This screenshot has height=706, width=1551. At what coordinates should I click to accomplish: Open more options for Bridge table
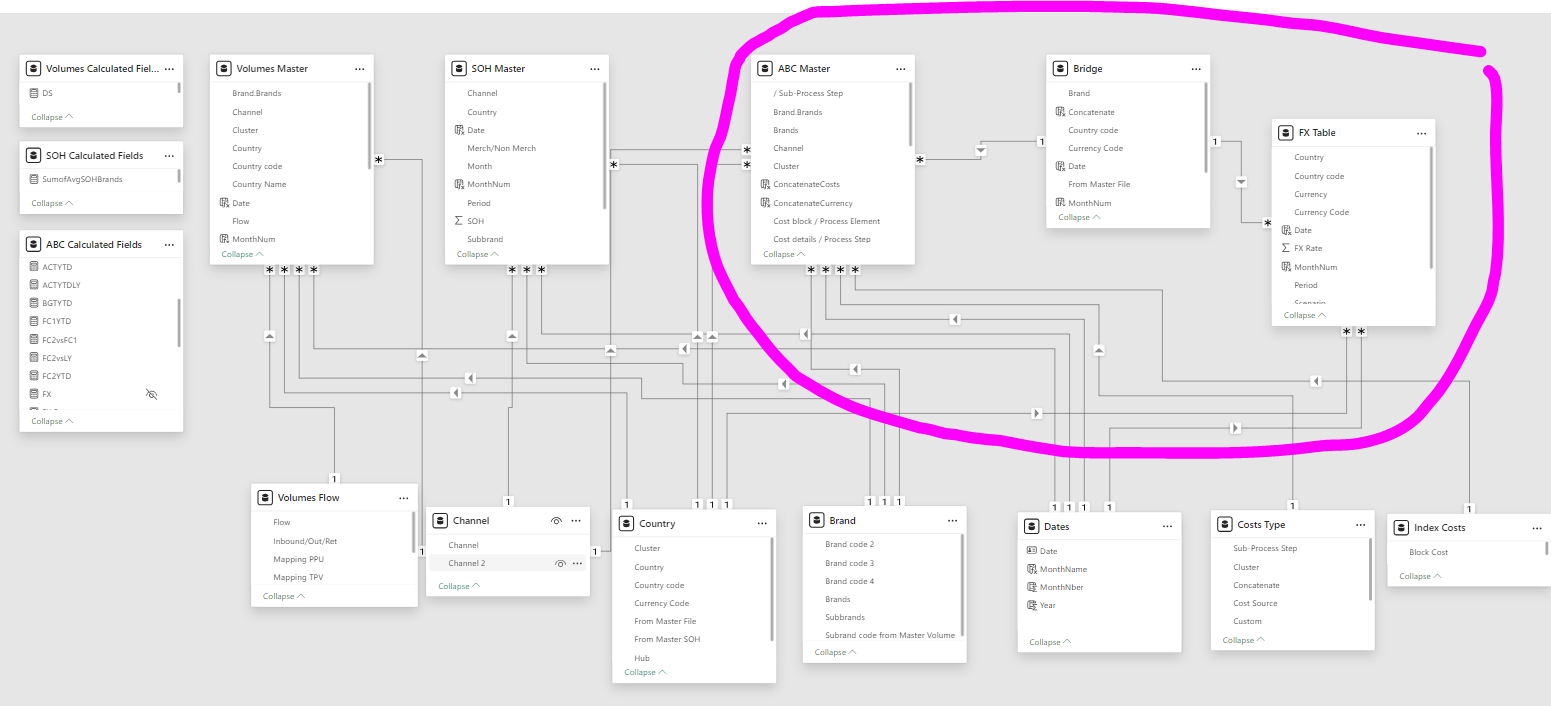point(1196,69)
